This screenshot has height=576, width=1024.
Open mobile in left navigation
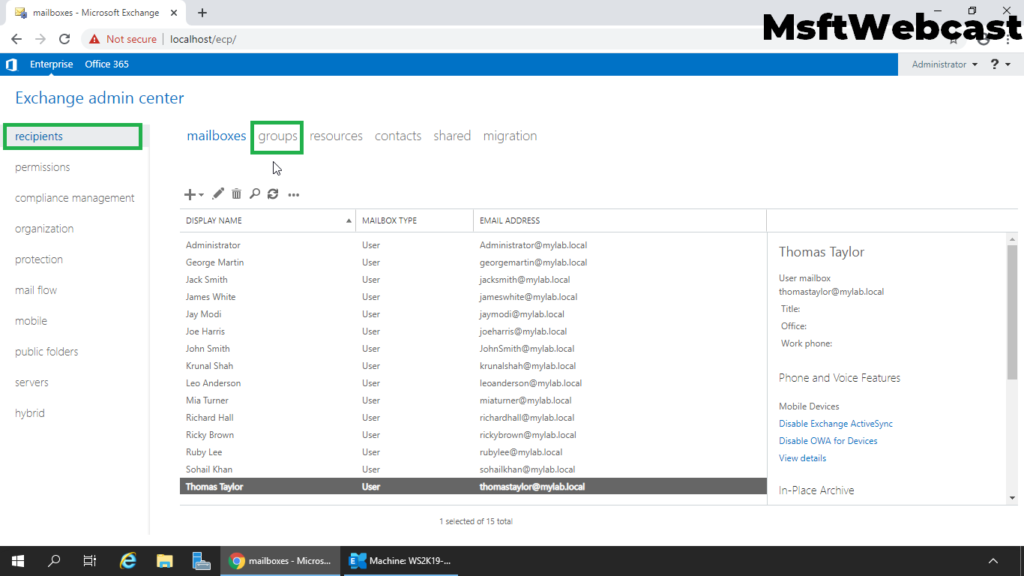click(31, 321)
